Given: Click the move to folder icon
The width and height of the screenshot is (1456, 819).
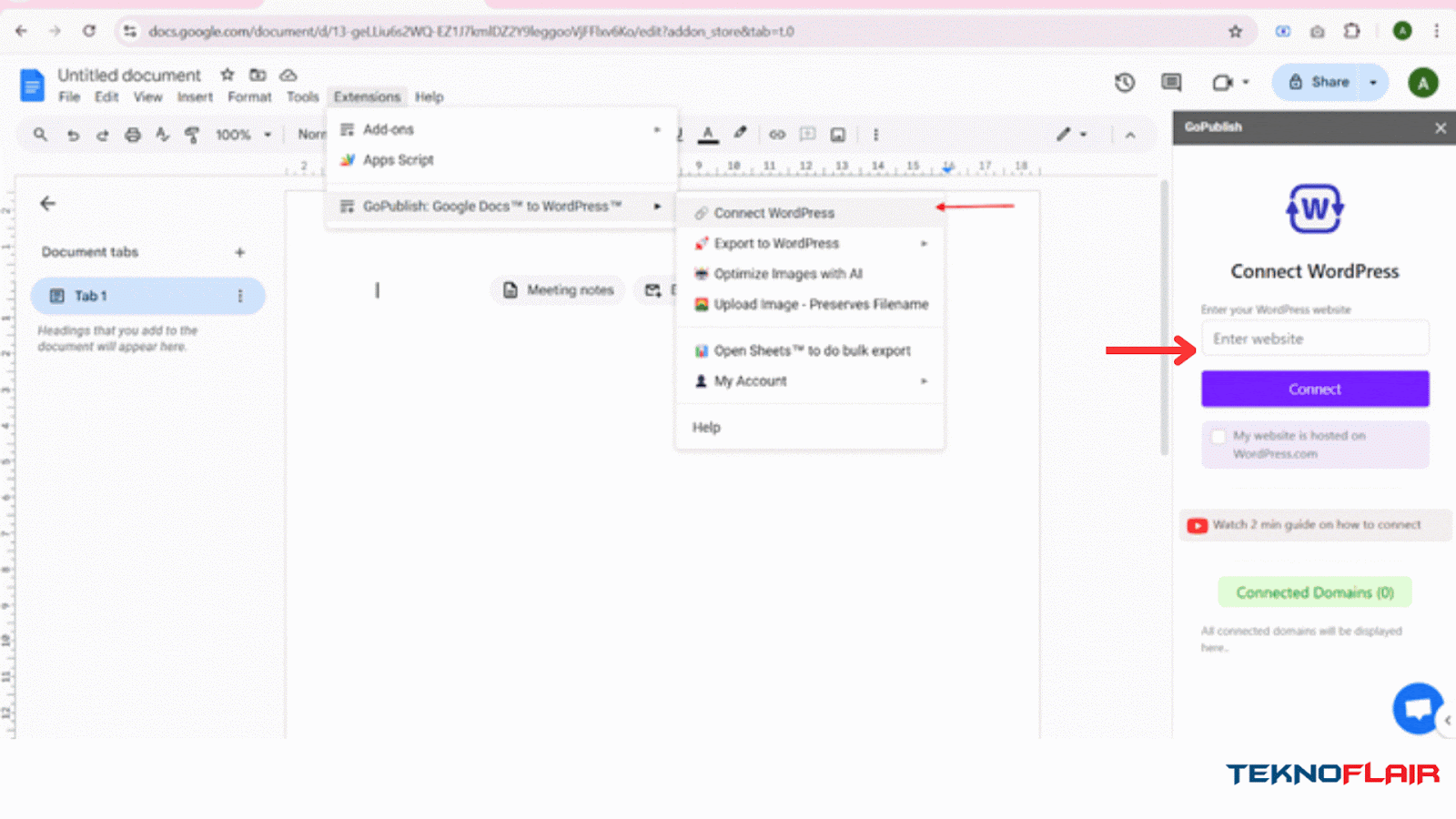Looking at the screenshot, I should 258,75.
